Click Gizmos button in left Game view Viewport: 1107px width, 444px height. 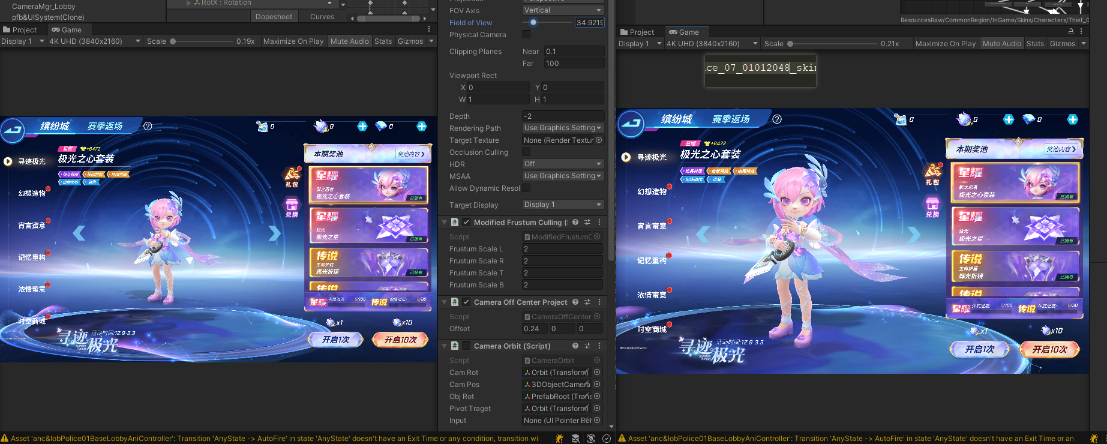(x=409, y=42)
